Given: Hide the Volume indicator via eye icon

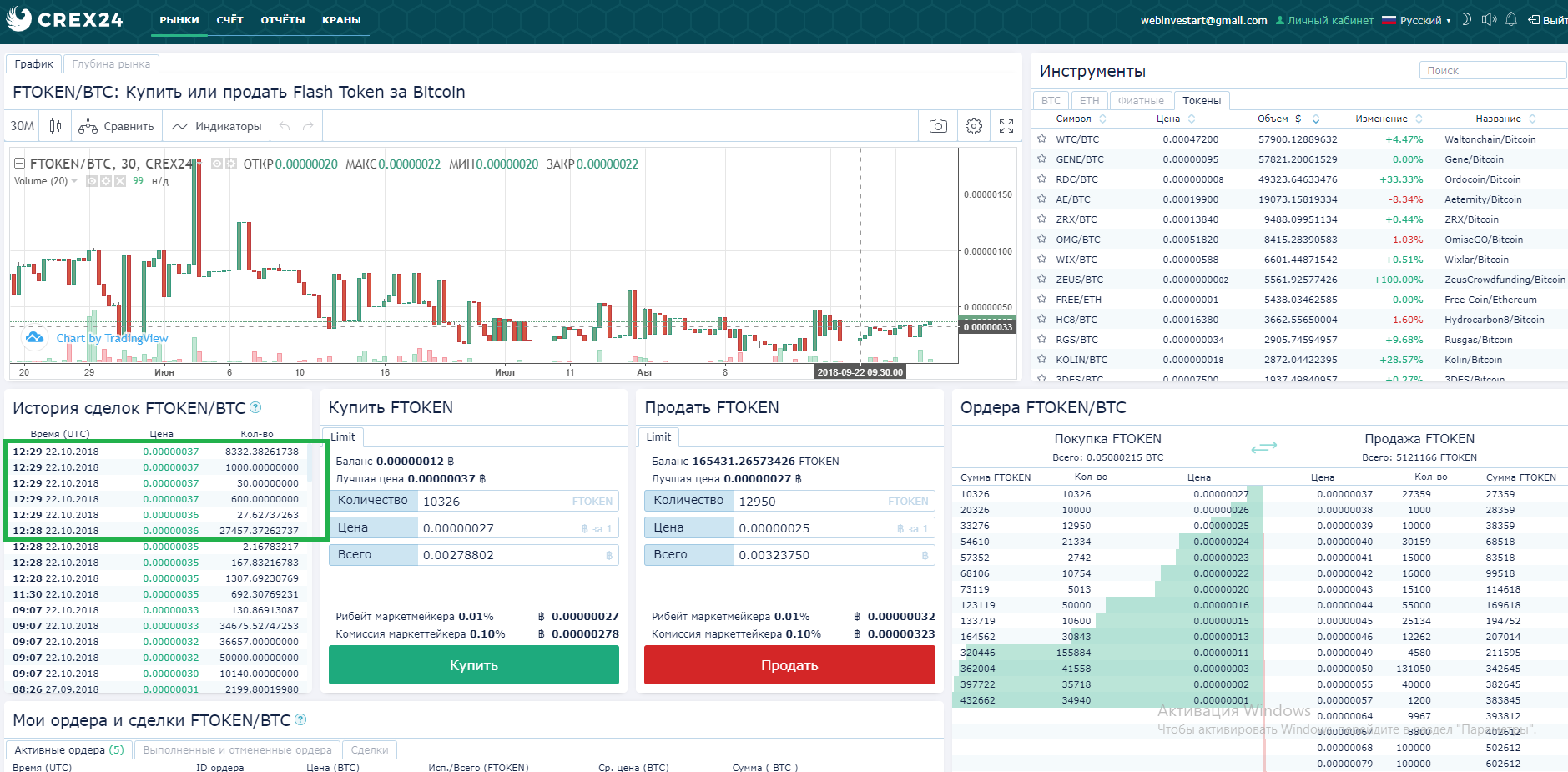Looking at the screenshot, I should click(x=92, y=181).
